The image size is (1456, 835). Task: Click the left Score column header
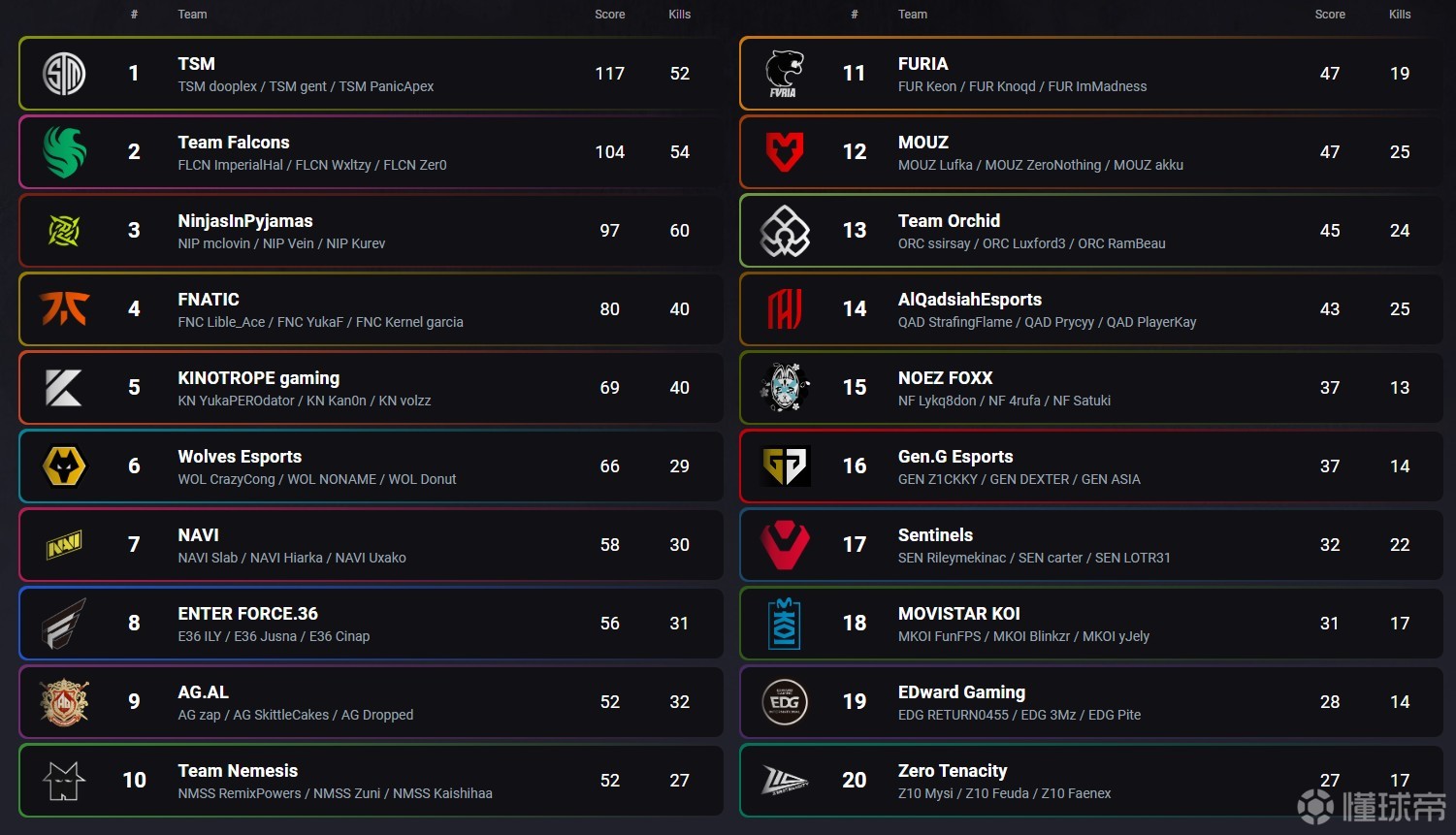[610, 15]
